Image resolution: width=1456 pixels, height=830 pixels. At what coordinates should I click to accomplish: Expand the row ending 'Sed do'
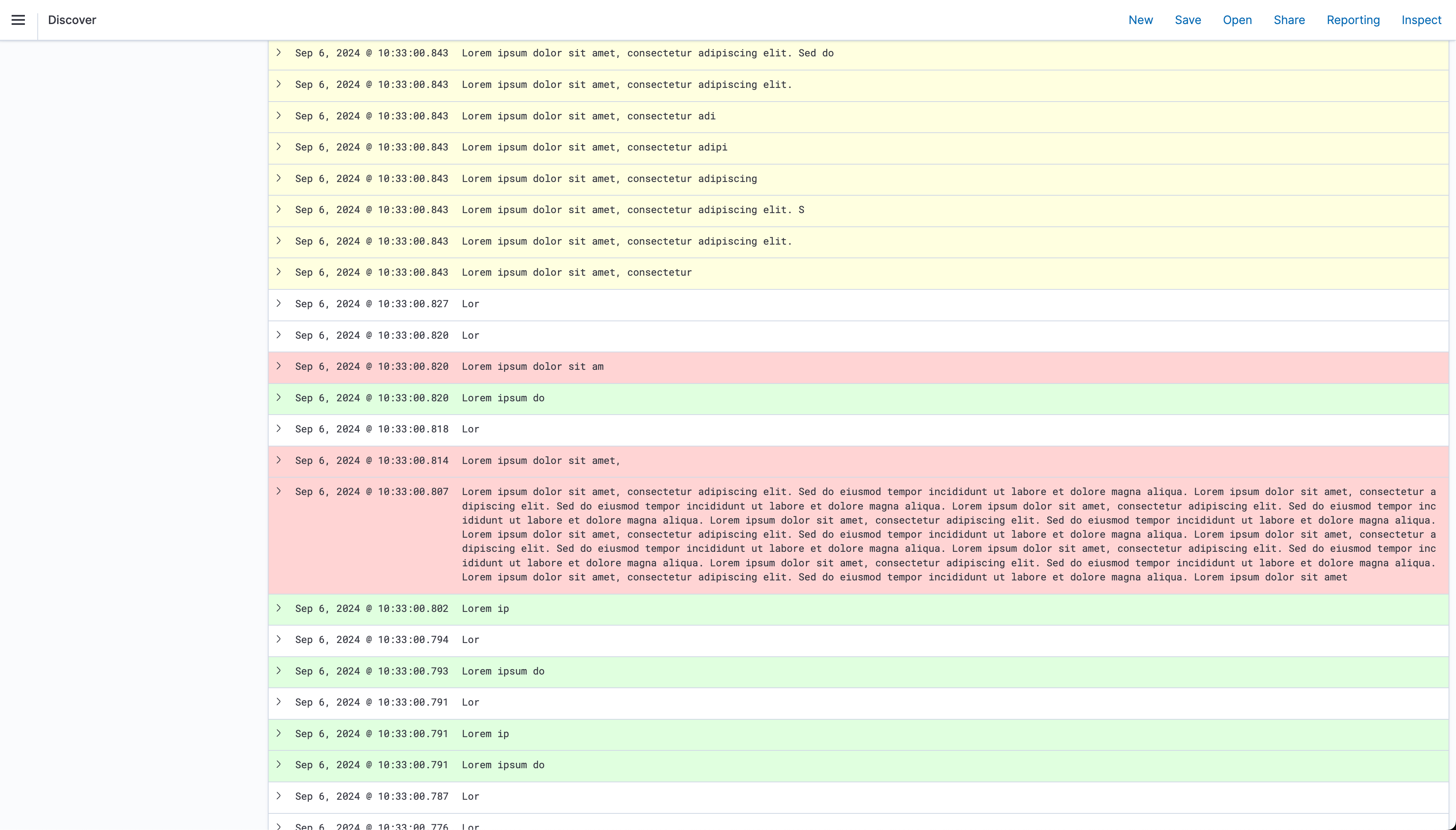click(279, 52)
